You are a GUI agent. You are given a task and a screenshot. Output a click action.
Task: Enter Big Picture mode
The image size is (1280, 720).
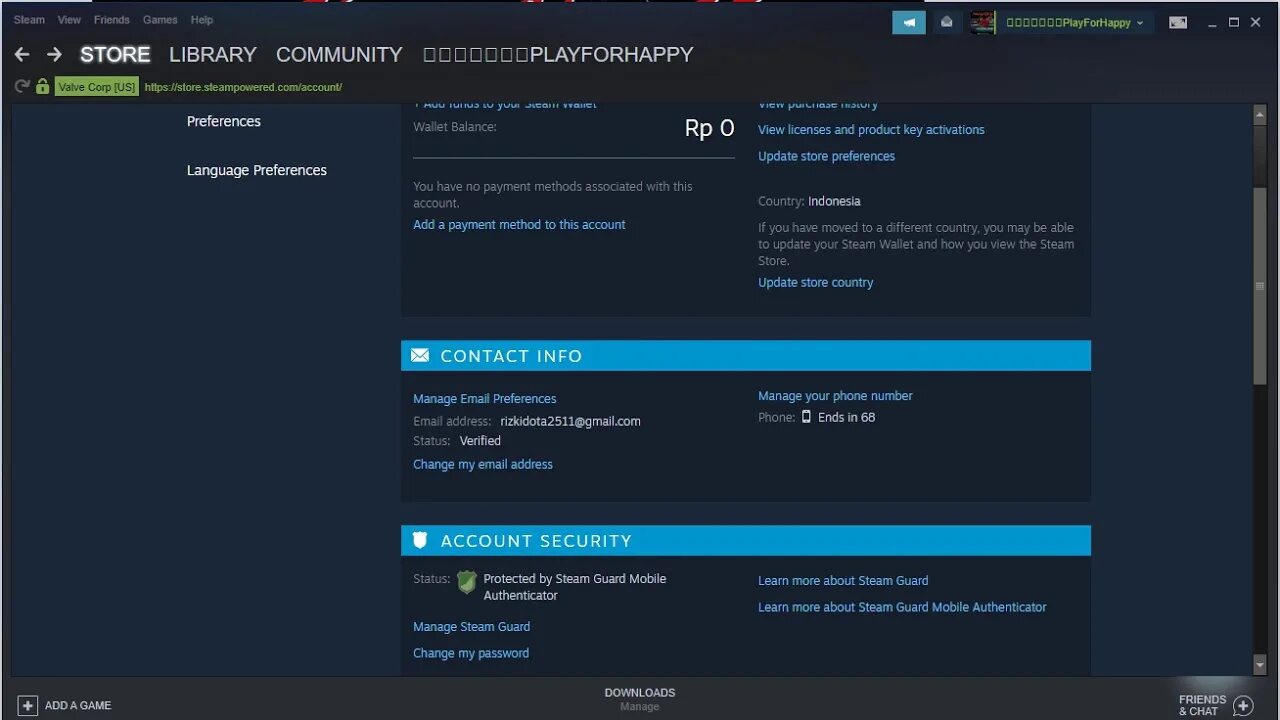coord(1178,21)
